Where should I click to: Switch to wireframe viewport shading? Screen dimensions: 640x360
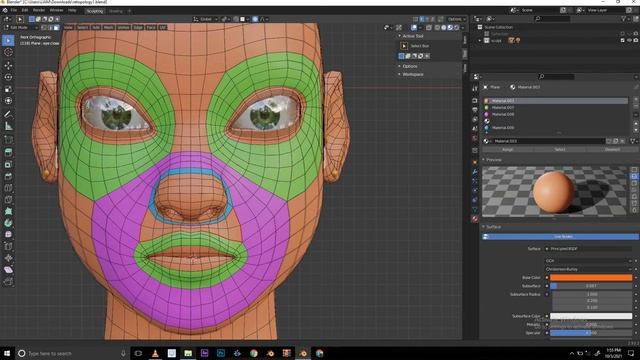(x=438, y=27)
